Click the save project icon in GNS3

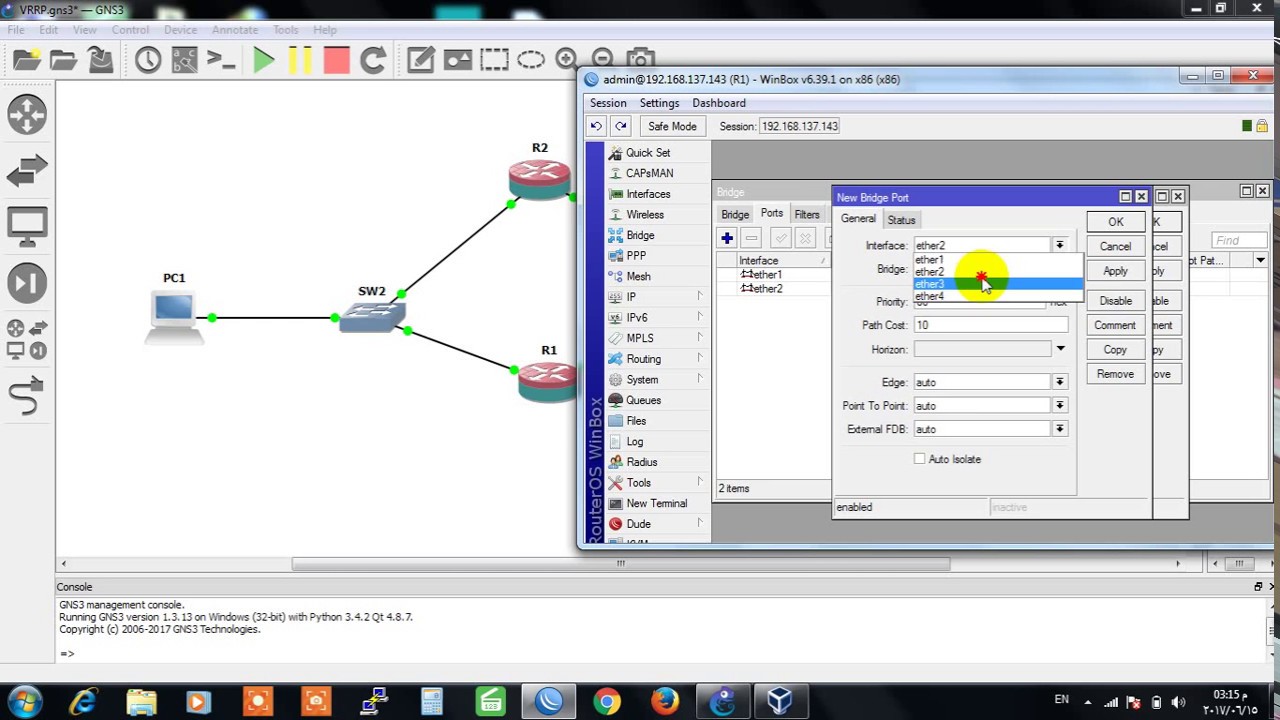(100, 60)
